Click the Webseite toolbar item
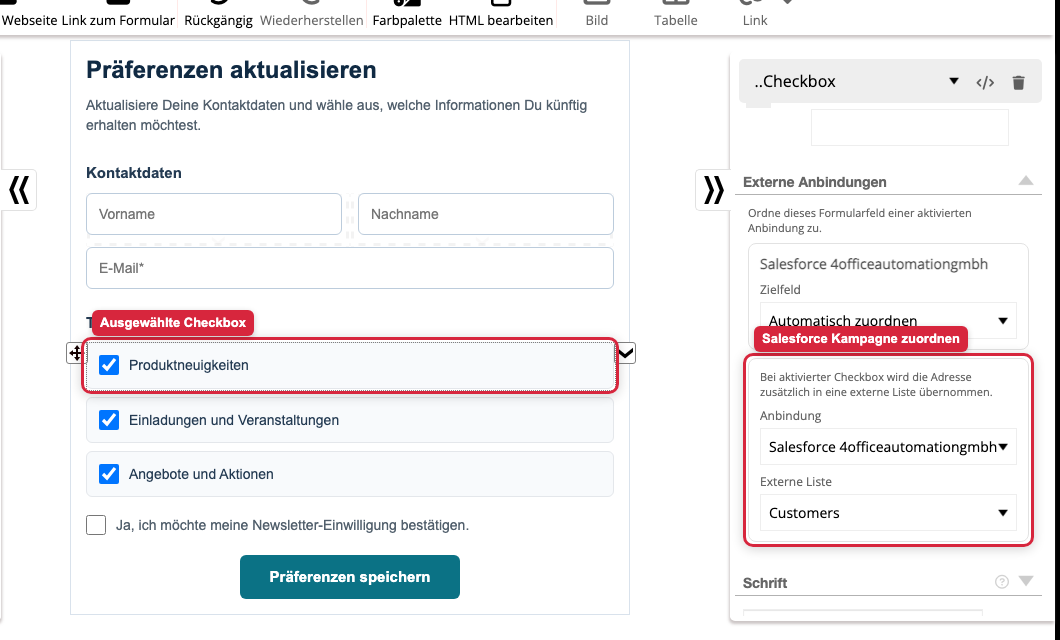 click(x=30, y=20)
